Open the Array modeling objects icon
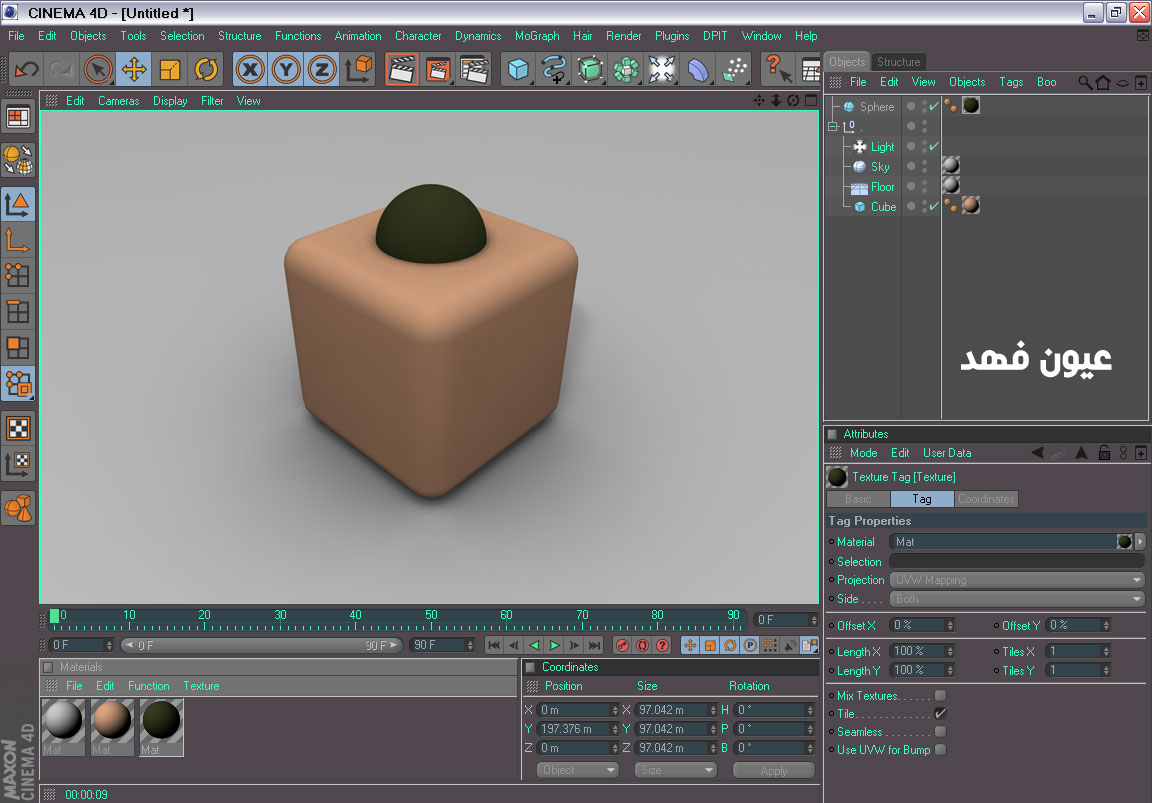The image size is (1152, 803). click(626, 70)
